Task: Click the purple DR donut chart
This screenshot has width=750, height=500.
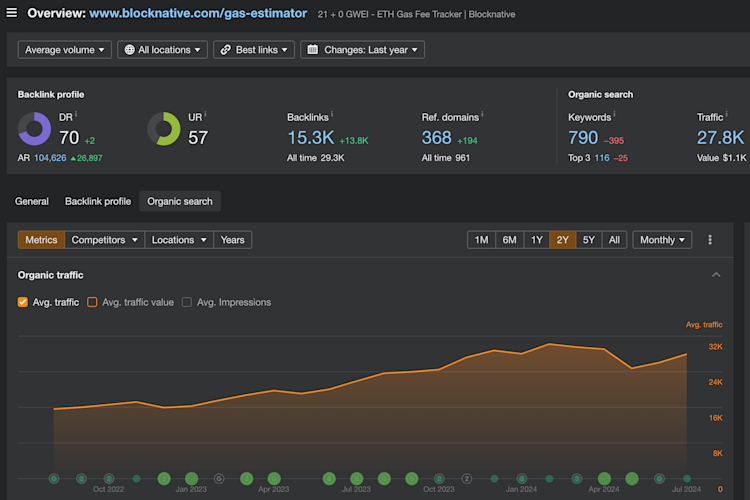Action: coord(34,129)
